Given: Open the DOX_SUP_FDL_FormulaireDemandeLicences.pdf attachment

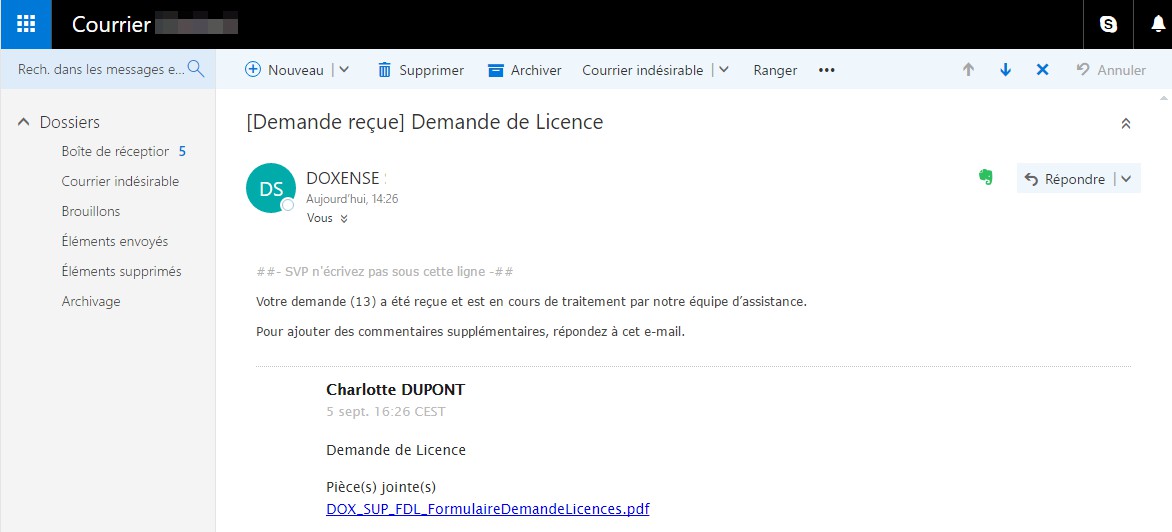Looking at the screenshot, I should [x=487, y=509].
